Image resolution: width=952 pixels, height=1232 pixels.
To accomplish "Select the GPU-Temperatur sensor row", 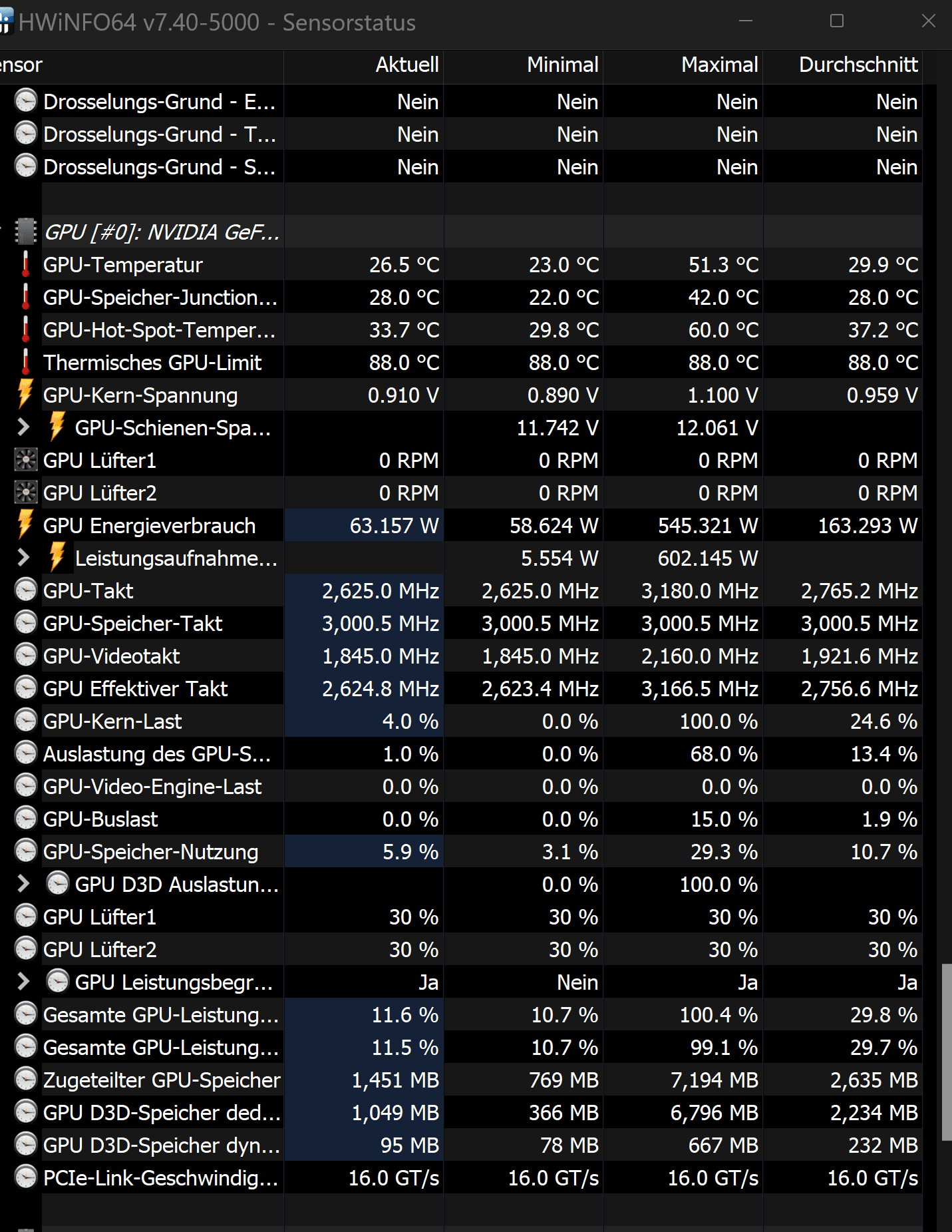I will 461,264.
